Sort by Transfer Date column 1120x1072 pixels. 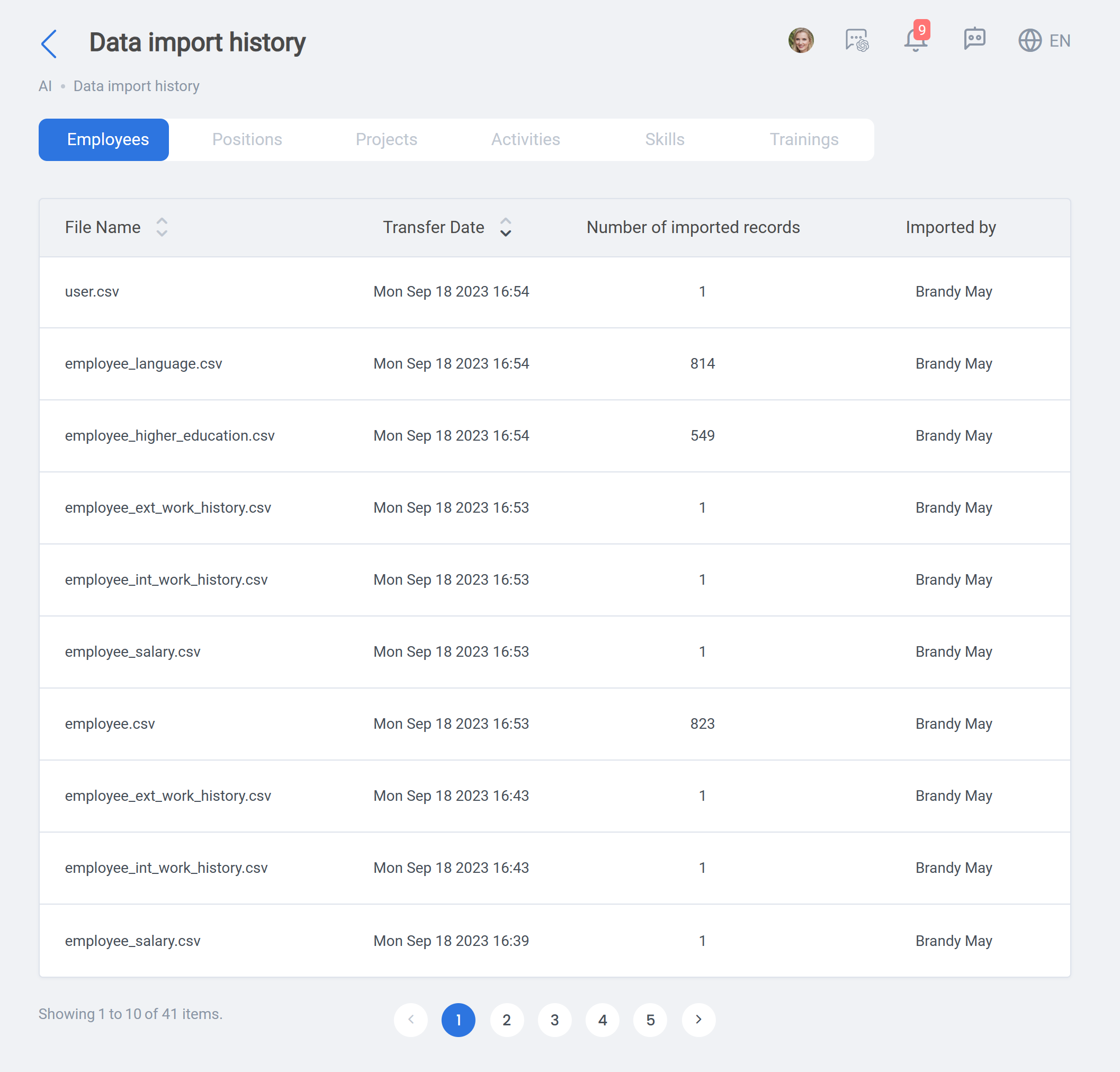coord(505,227)
